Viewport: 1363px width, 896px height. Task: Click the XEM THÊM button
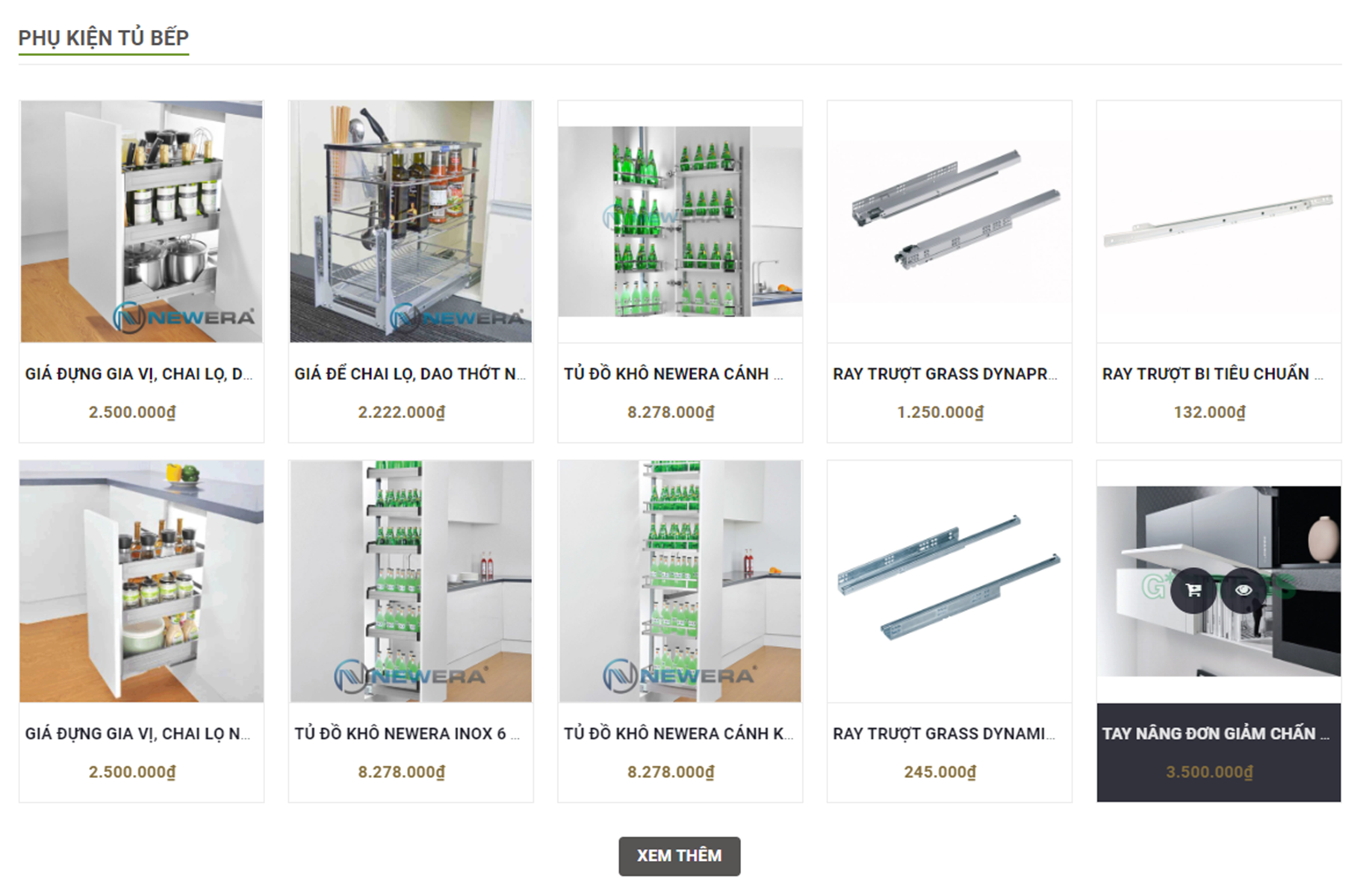click(x=679, y=856)
